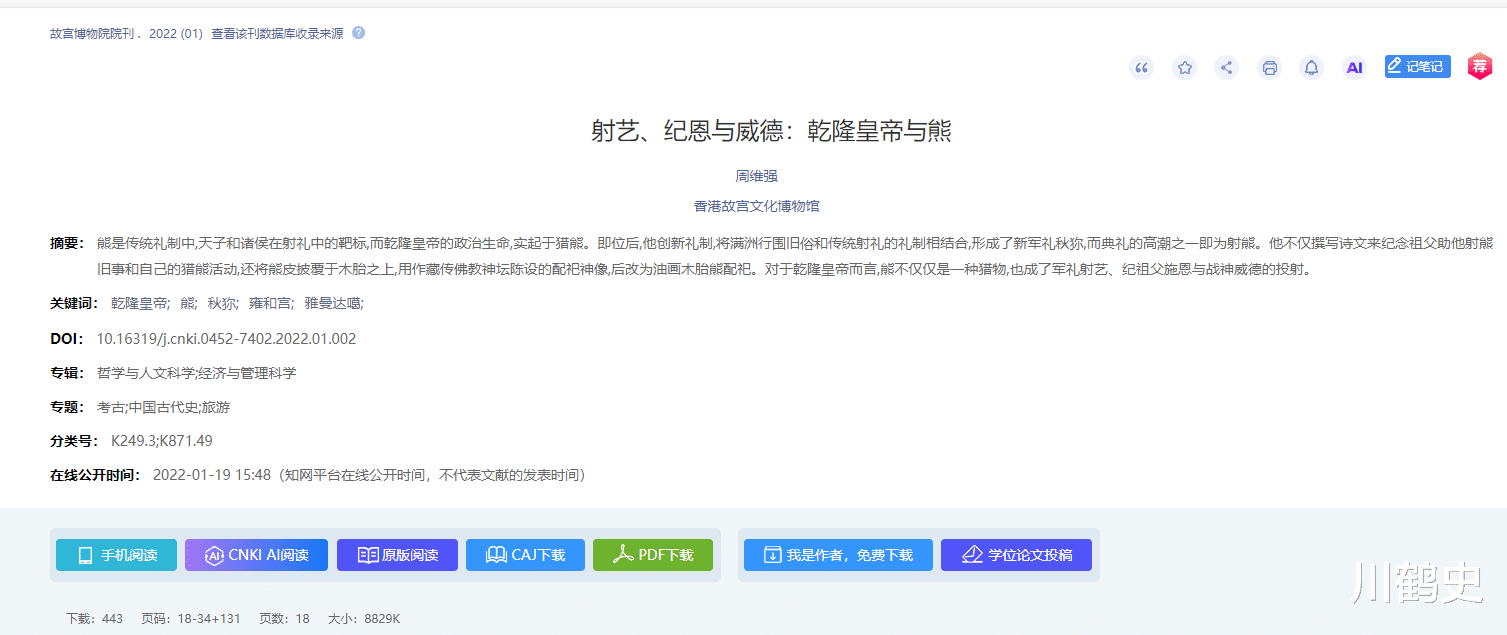Click the red 荐 recommend hexagon icon
Image resolution: width=1507 pixels, height=635 pixels.
click(1479, 67)
